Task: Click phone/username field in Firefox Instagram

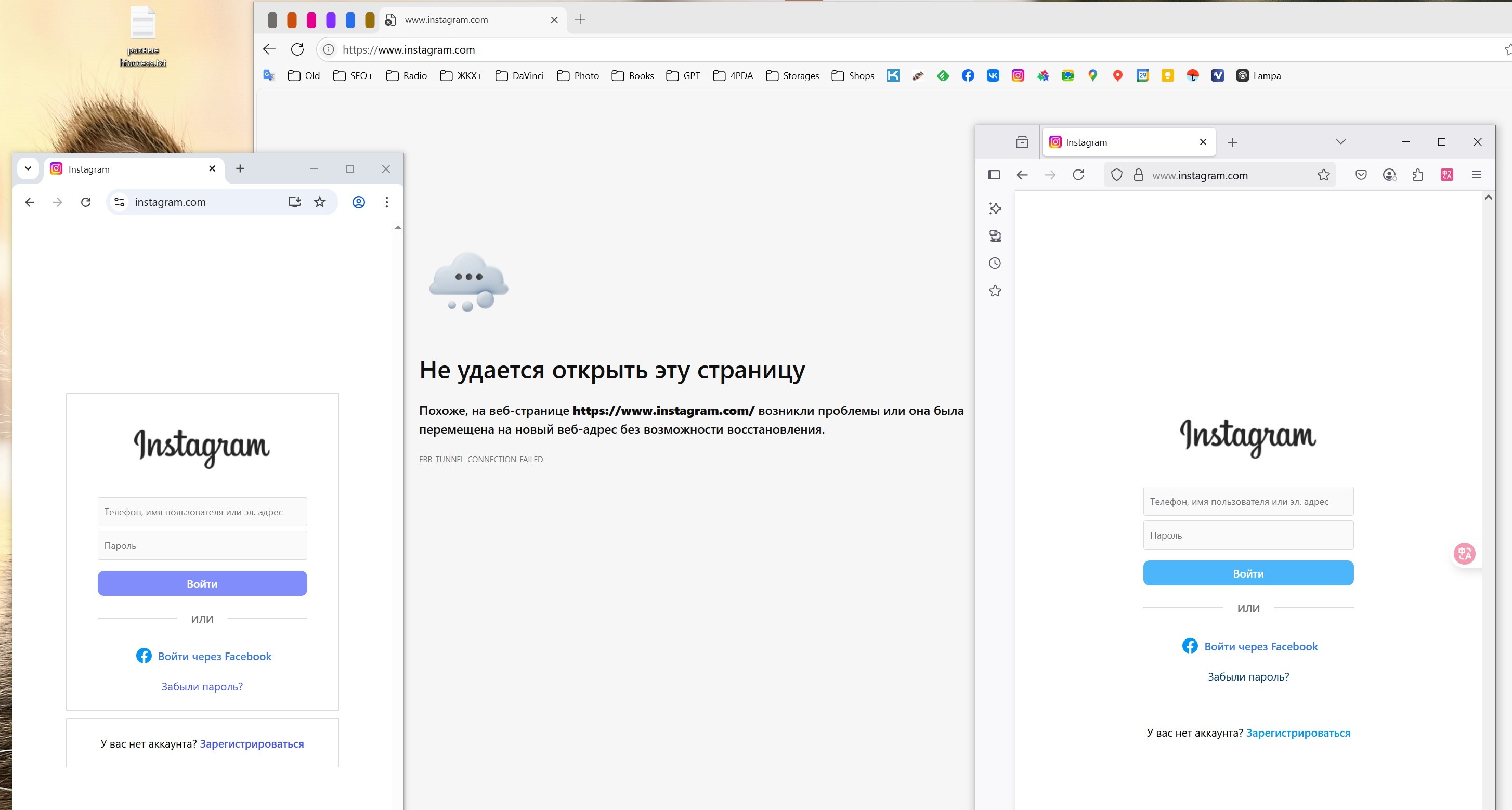Action: pos(1248,501)
